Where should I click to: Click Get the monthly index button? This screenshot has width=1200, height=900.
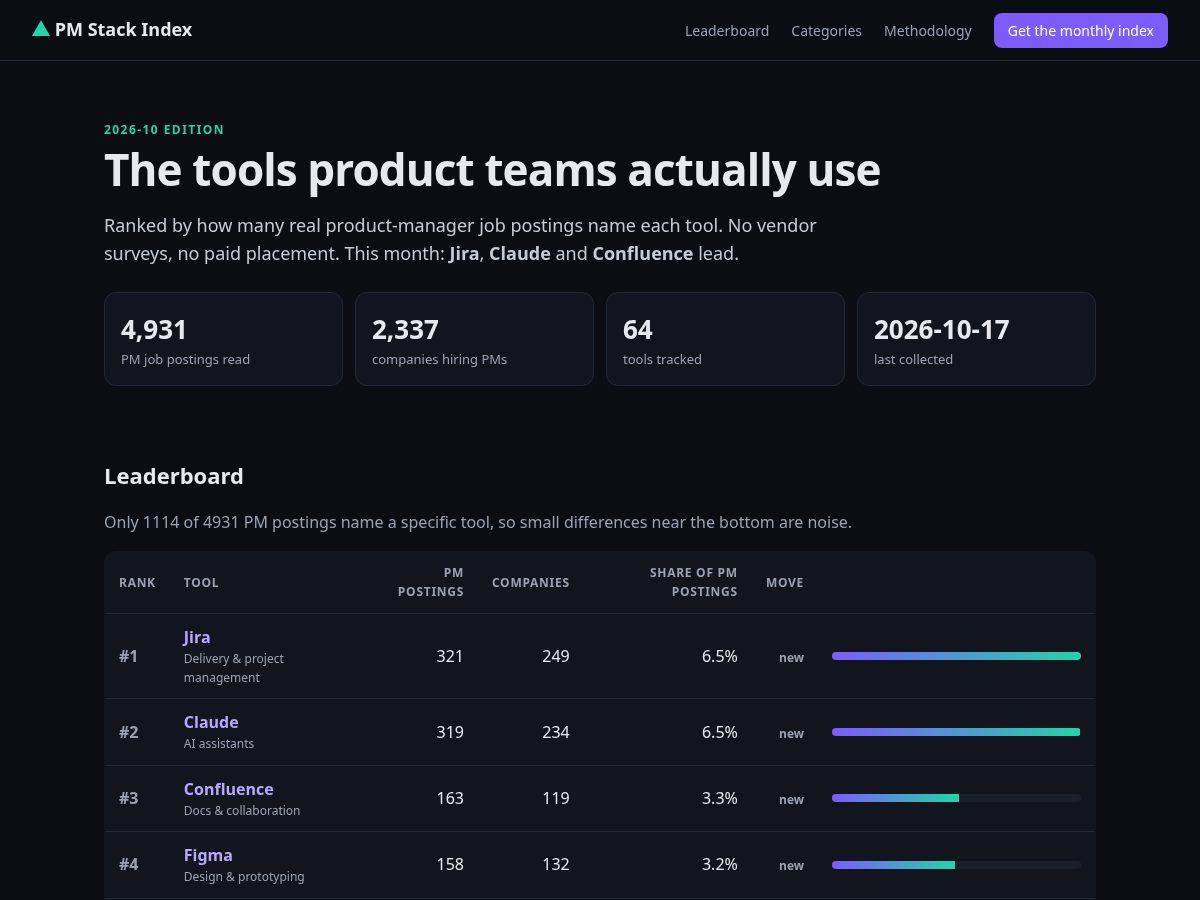click(1081, 31)
